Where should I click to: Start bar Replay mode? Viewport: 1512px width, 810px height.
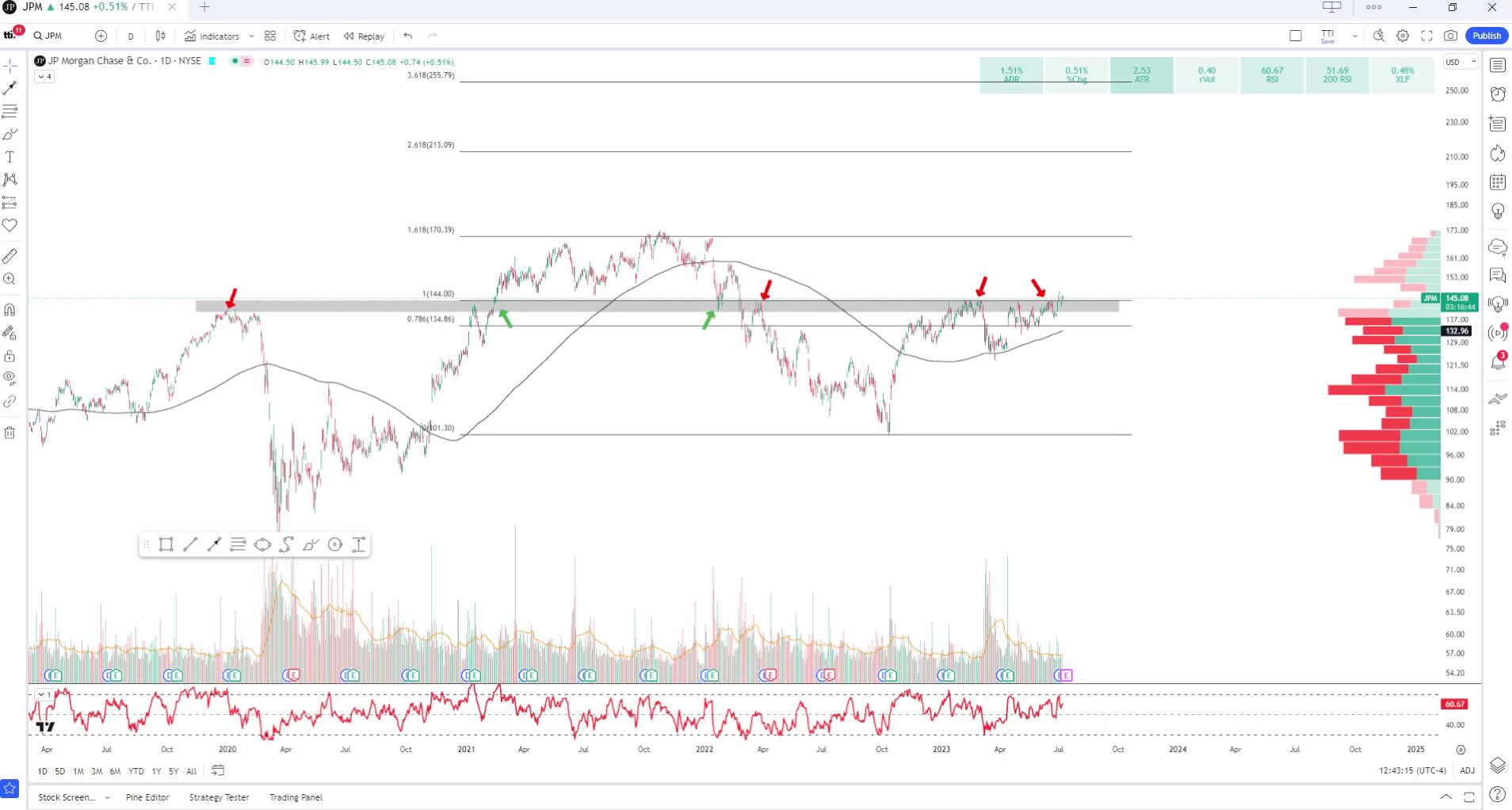pyautogui.click(x=363, y=36)
